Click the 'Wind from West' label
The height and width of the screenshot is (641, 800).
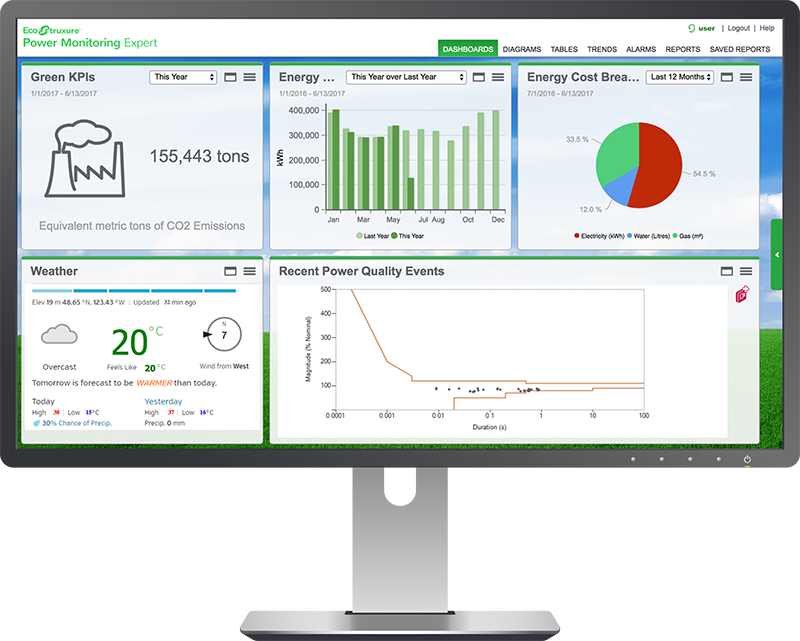224,366
